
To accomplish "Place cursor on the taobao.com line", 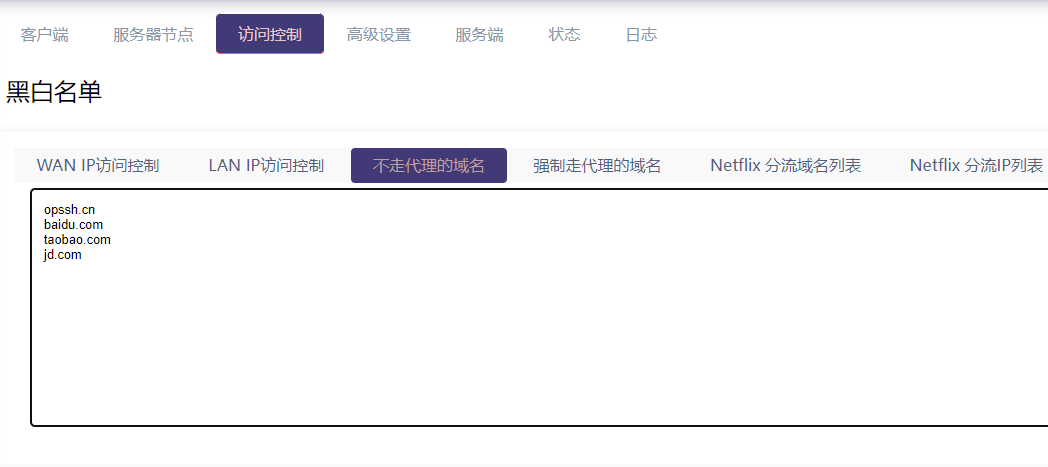I will coord(78,239).
